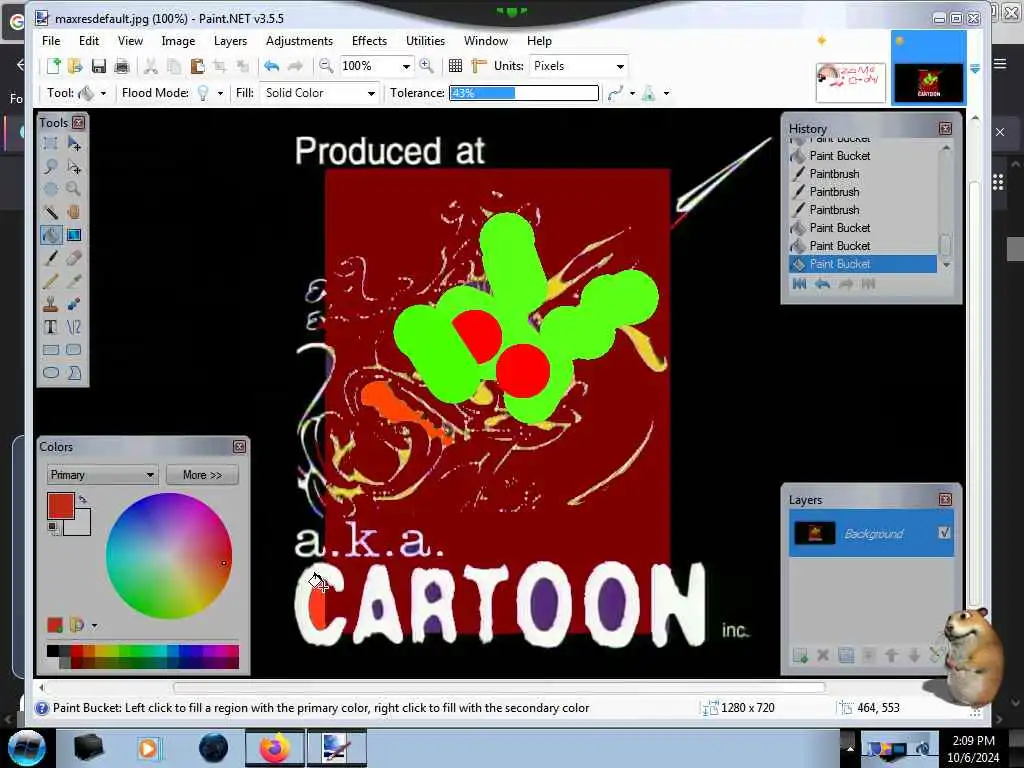Click the History rewind to start button
1024x768 pixels.
(x=799, y=284)
